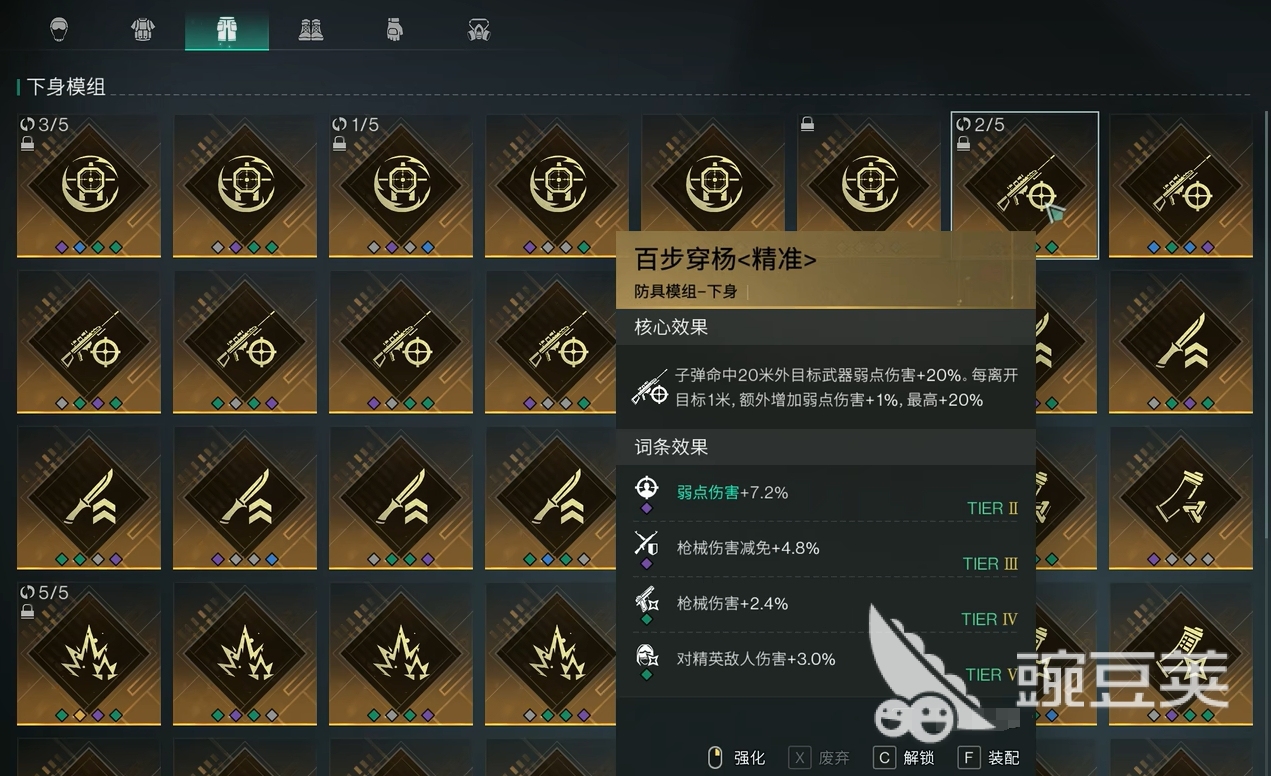Click the 强化 enhance button
The image size is (1271, 776).
736,758
